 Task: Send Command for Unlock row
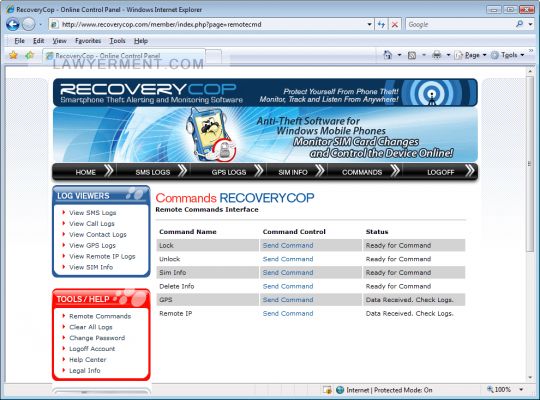pos(288,259)
